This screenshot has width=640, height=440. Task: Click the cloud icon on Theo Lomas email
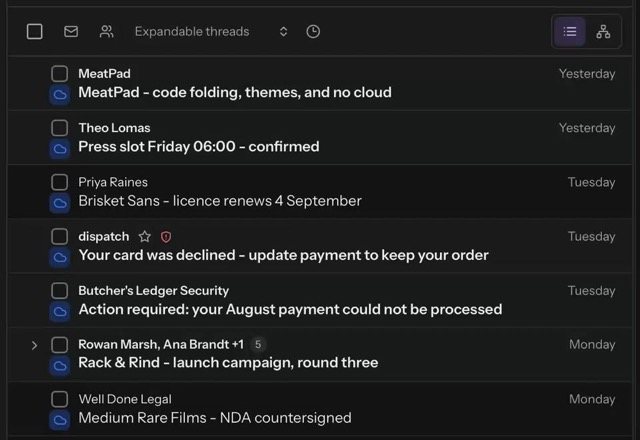[x=60, y=149]
